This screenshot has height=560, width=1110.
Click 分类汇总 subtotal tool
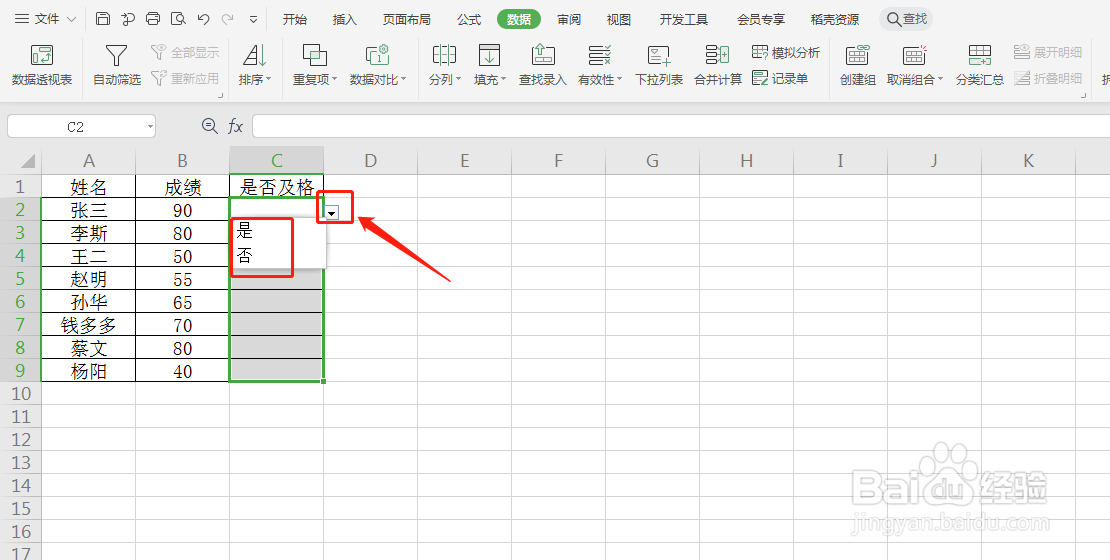tap(980, 65)
